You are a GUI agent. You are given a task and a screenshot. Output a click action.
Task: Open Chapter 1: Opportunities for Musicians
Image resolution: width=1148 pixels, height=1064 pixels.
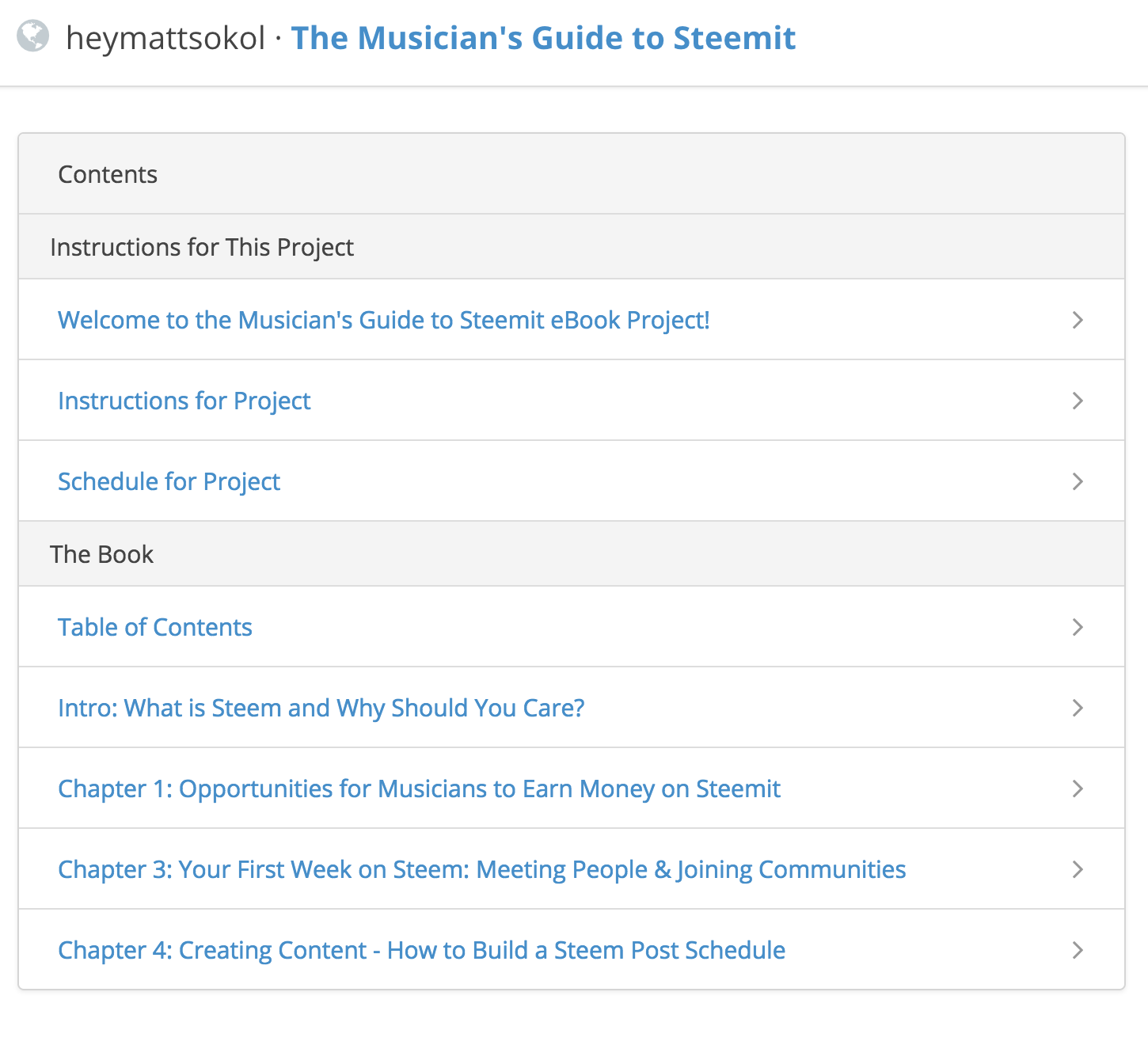click(x=420, y=788)
